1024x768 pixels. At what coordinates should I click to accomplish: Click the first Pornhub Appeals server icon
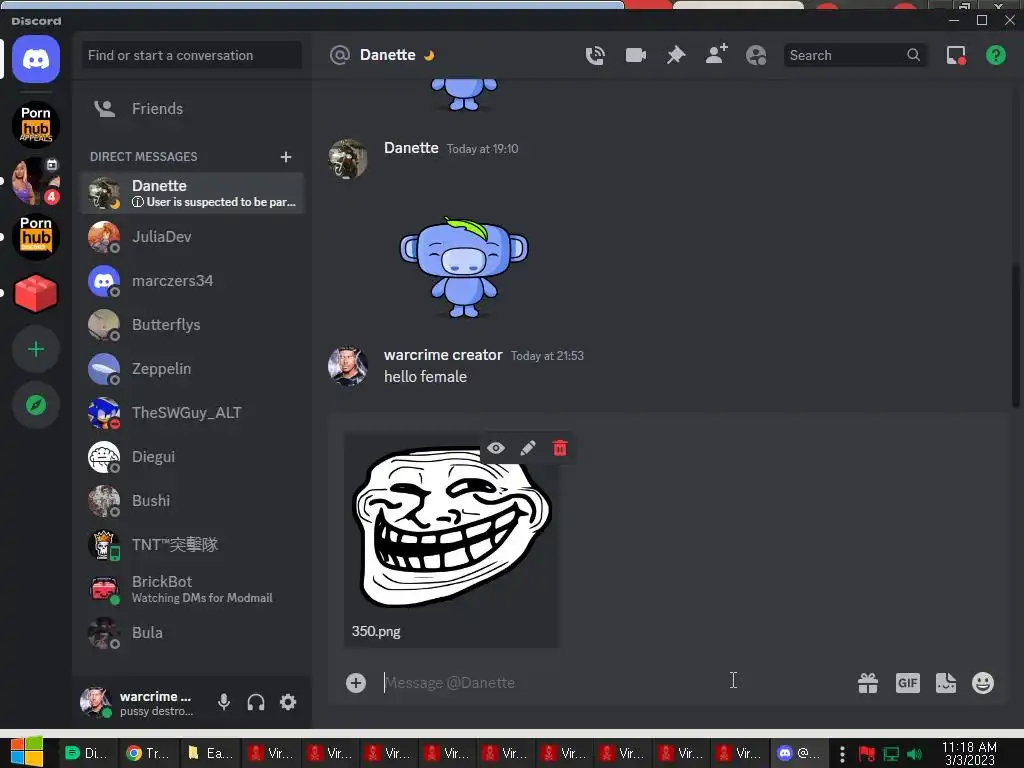pyautogui.click(x=36, y=125)
